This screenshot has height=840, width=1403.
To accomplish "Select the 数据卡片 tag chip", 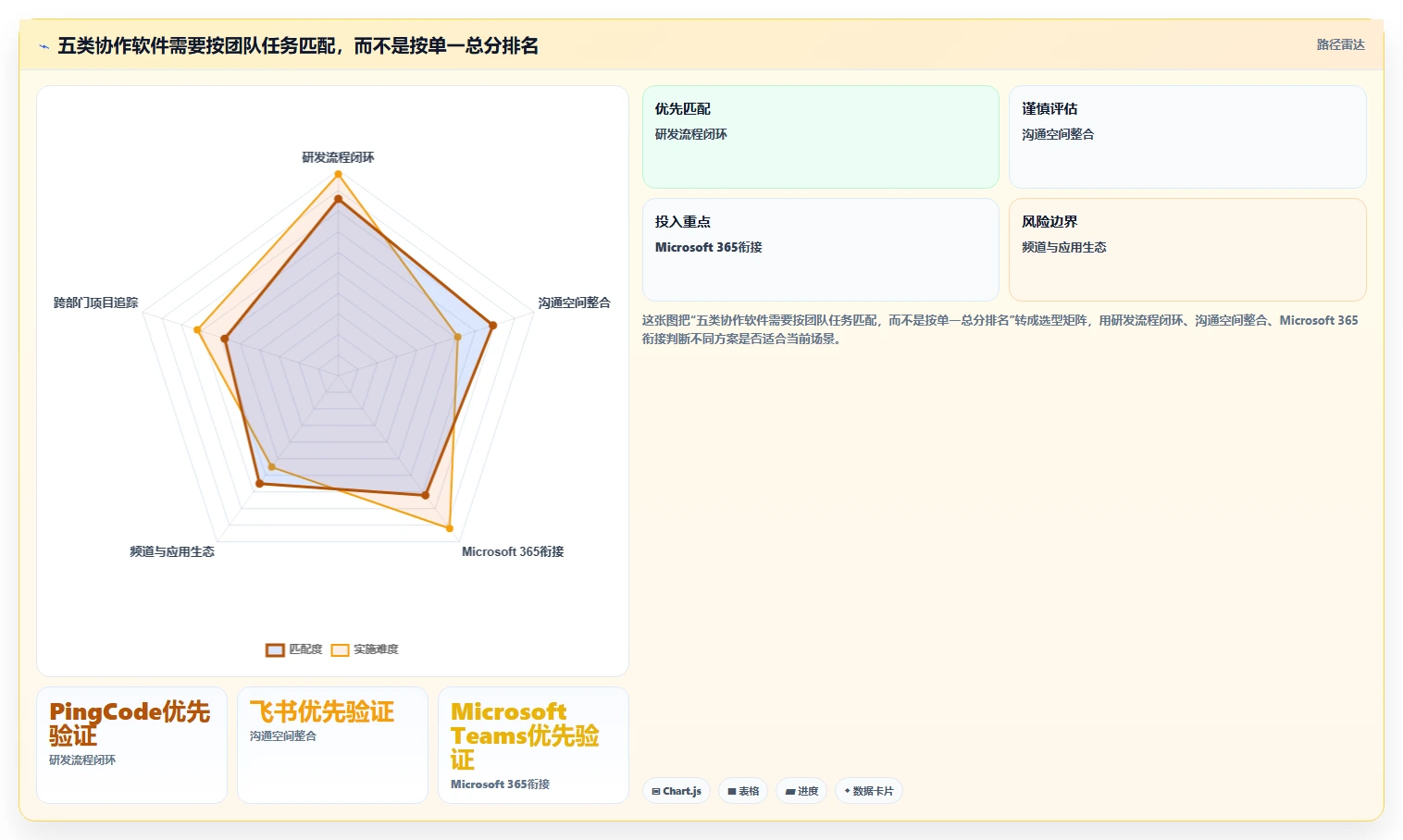I will 869,791.
